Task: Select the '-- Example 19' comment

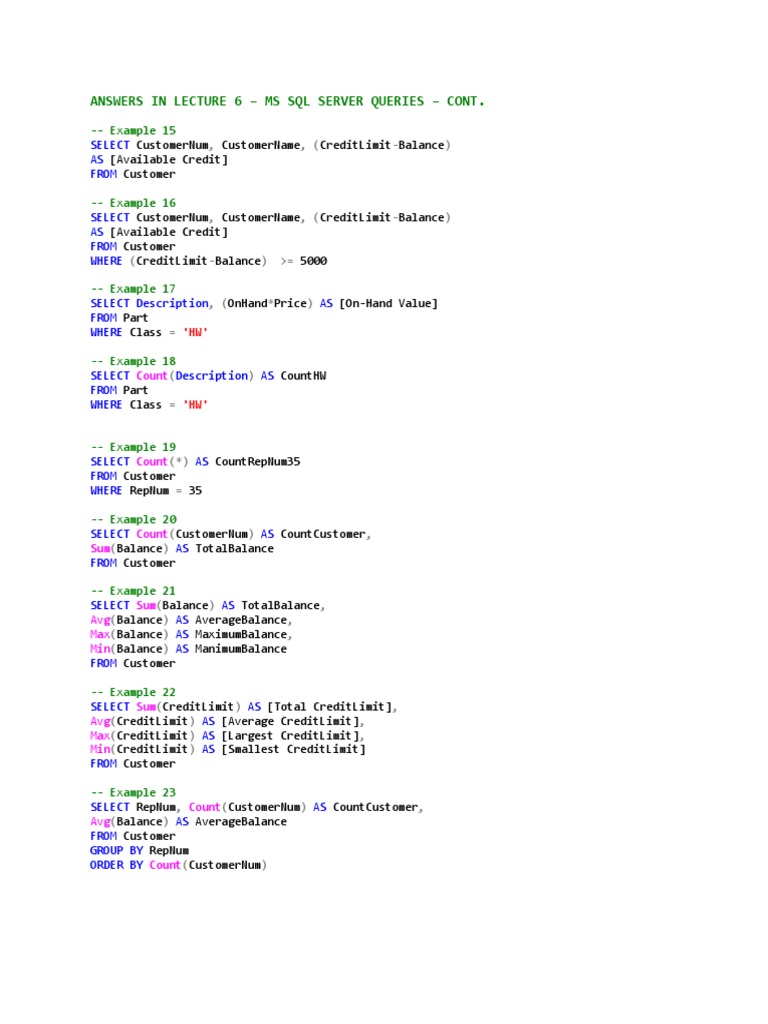Action: click(133, 447)
